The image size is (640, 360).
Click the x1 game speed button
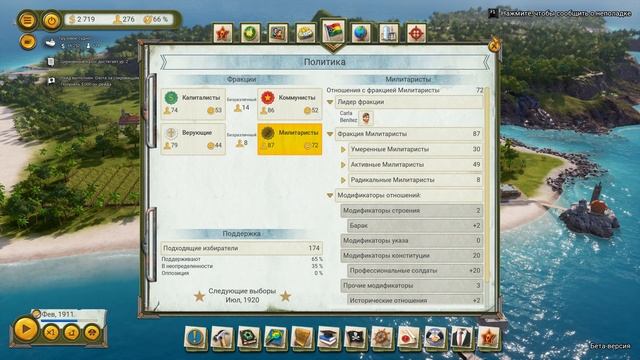coord(51,333)
